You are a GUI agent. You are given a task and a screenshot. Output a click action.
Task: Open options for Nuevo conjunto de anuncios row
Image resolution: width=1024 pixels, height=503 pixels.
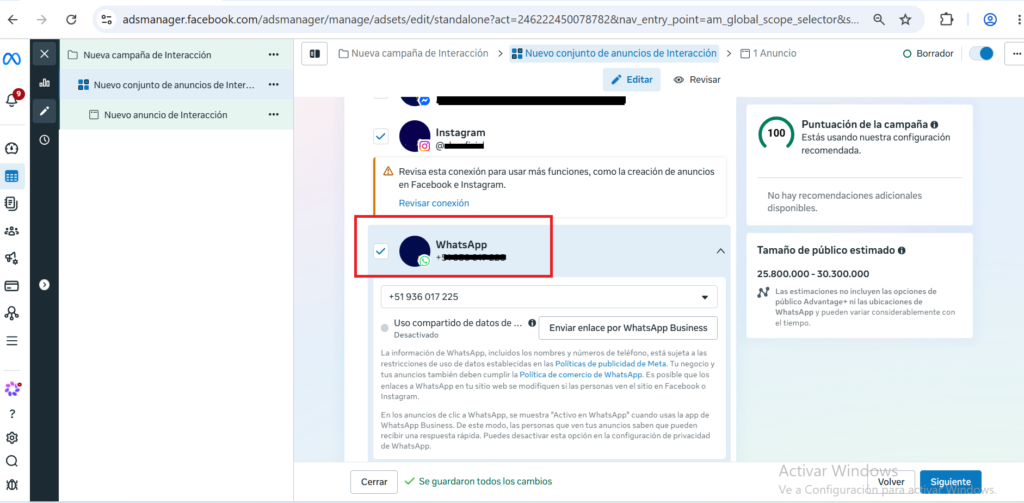[x=274, y=84]
